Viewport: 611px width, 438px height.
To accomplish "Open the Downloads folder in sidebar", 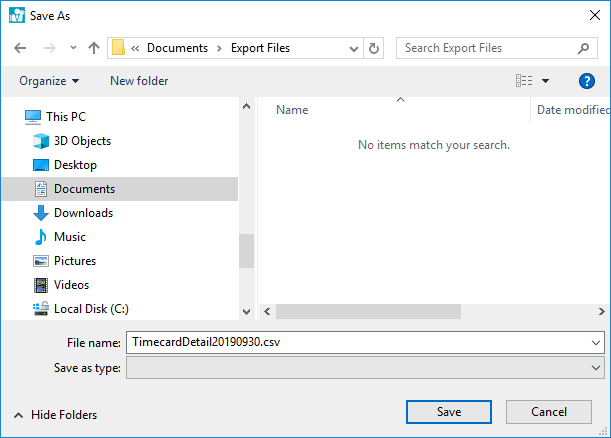I will (x=83, y=213).
